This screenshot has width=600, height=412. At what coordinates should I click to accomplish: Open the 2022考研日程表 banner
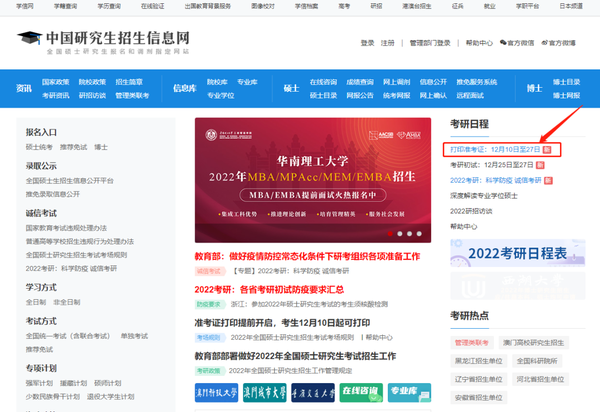coord(518,253)
